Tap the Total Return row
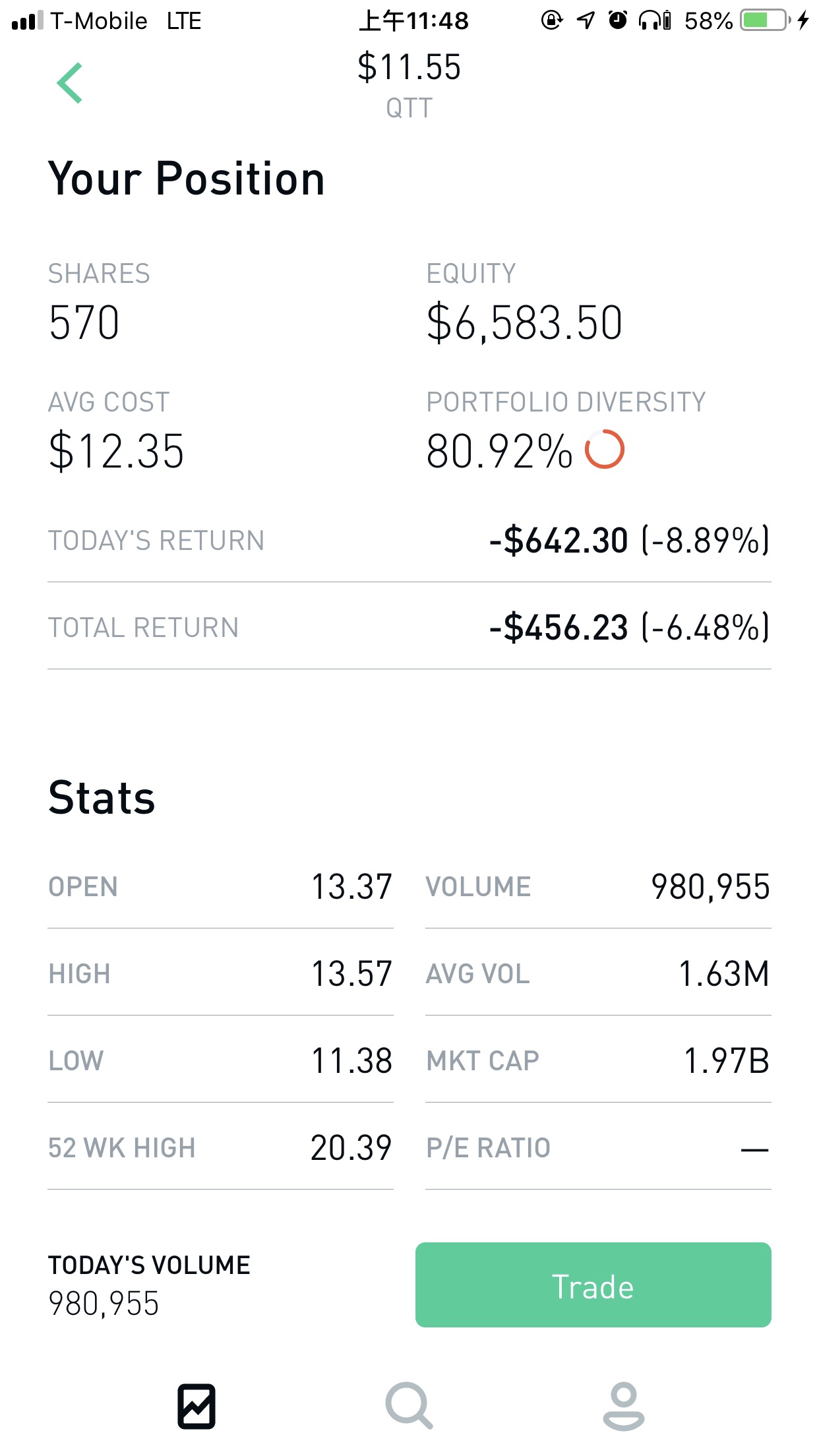 (409, 627)
